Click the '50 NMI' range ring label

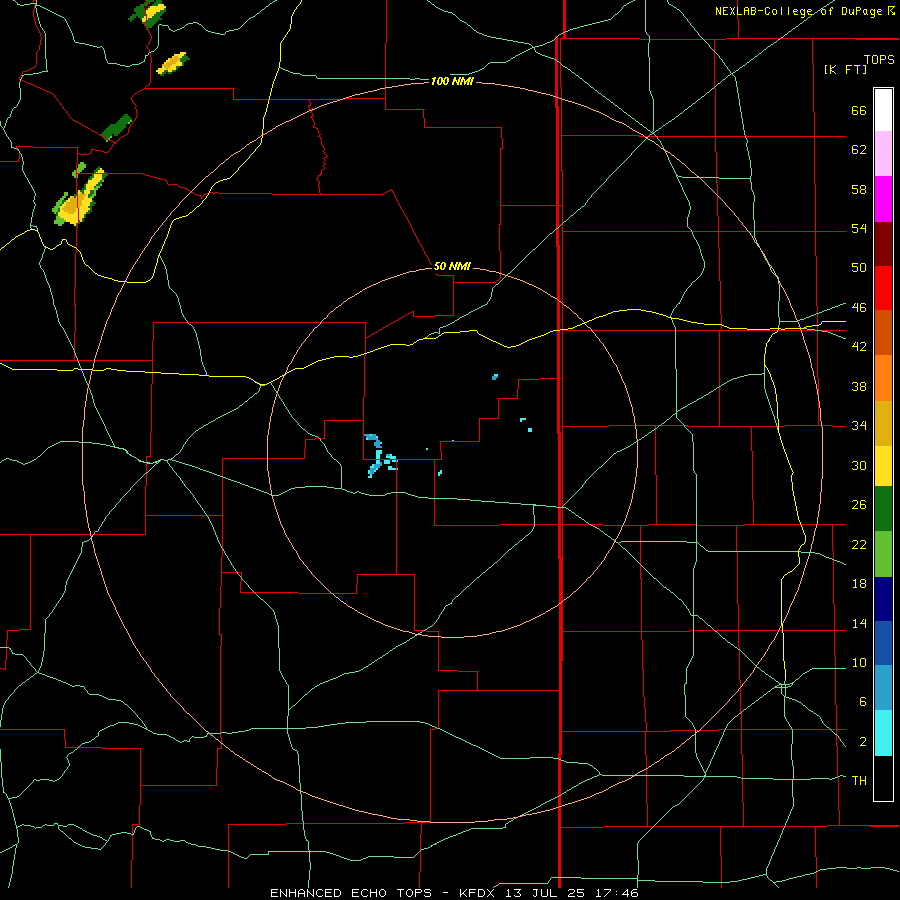click(x=452, y=266)
